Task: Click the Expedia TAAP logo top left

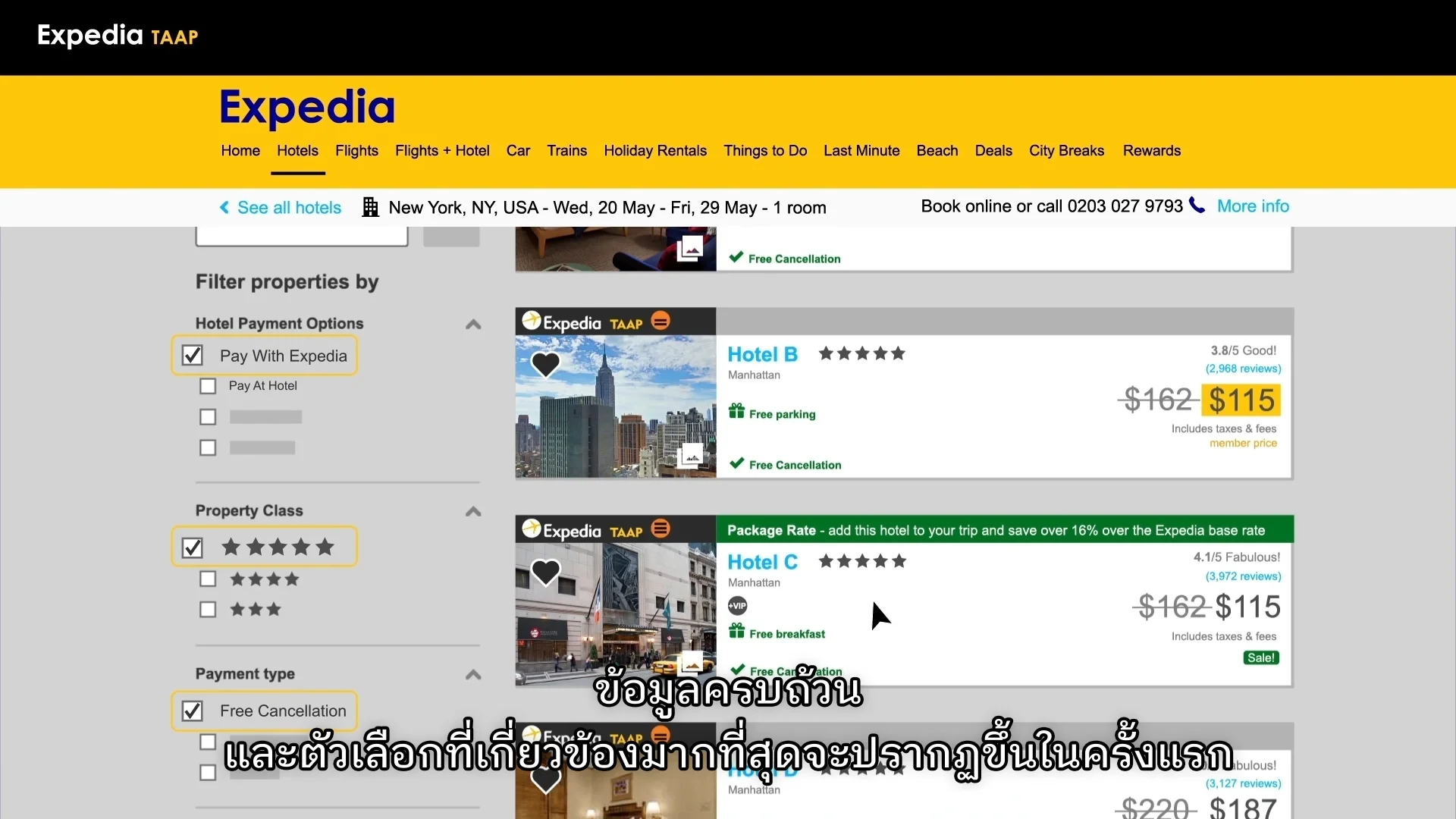Action: point(117,36)
